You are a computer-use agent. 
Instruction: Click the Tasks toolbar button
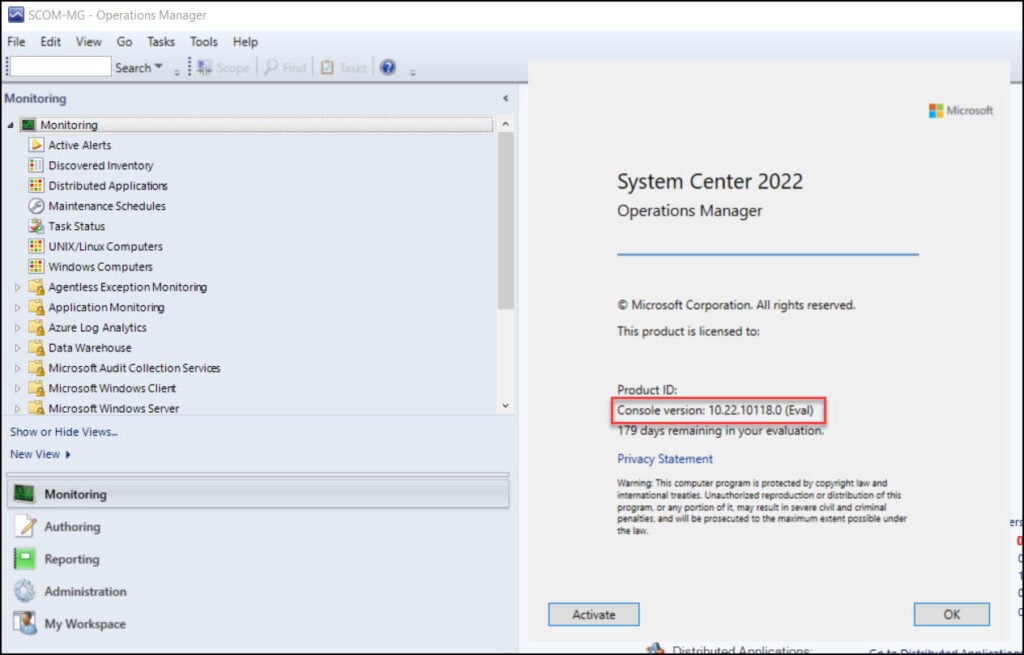[344, 67]
